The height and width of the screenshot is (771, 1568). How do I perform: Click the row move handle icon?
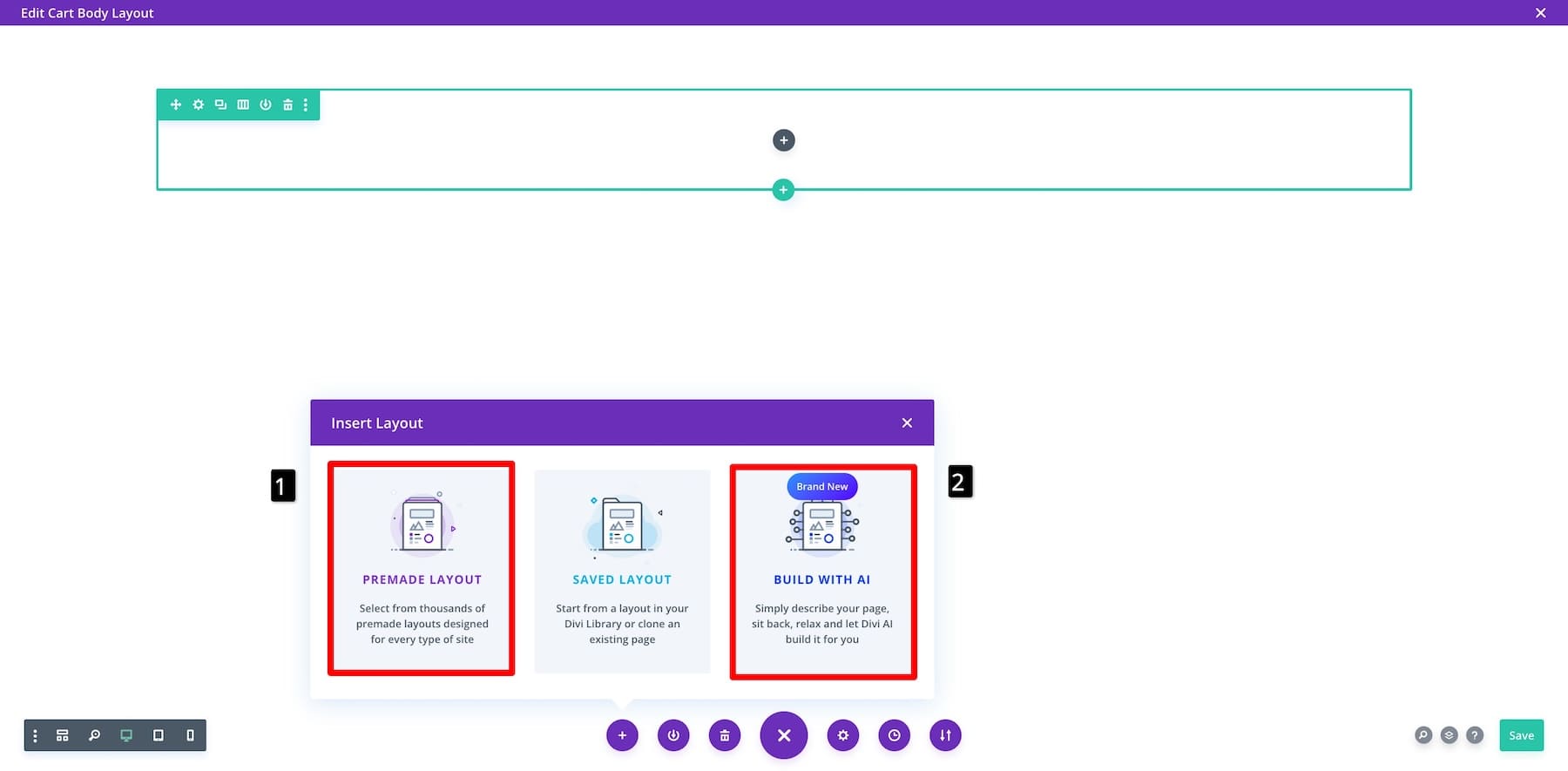pyautogui.click(x=176, y=105)
